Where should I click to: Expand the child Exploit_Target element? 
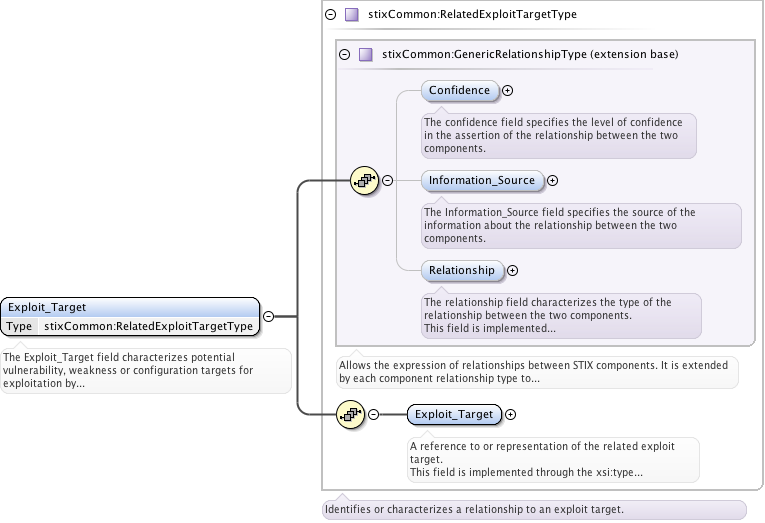pos(510,414)
